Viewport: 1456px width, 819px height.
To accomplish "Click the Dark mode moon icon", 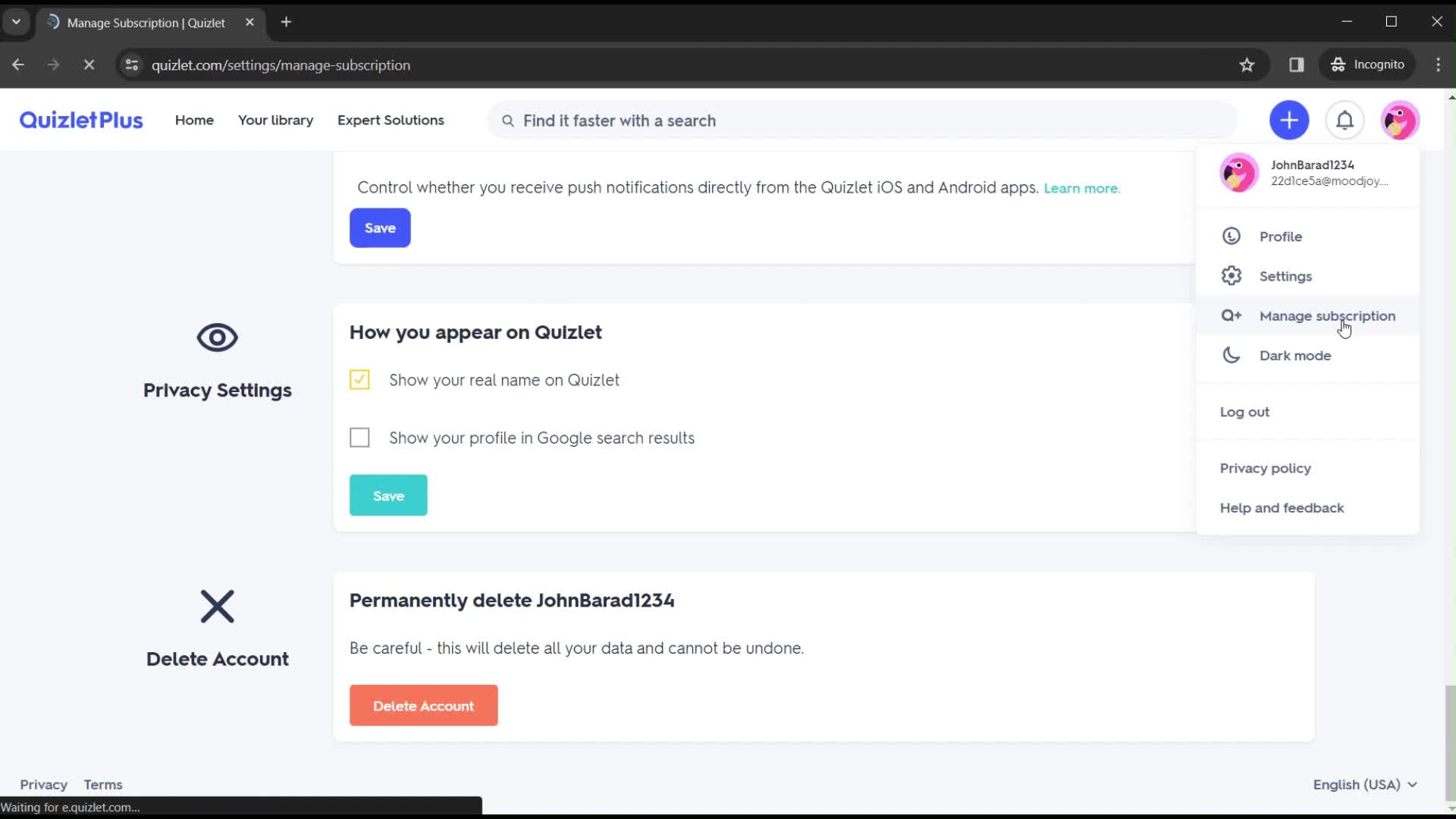I will (x=1231, y=355).
